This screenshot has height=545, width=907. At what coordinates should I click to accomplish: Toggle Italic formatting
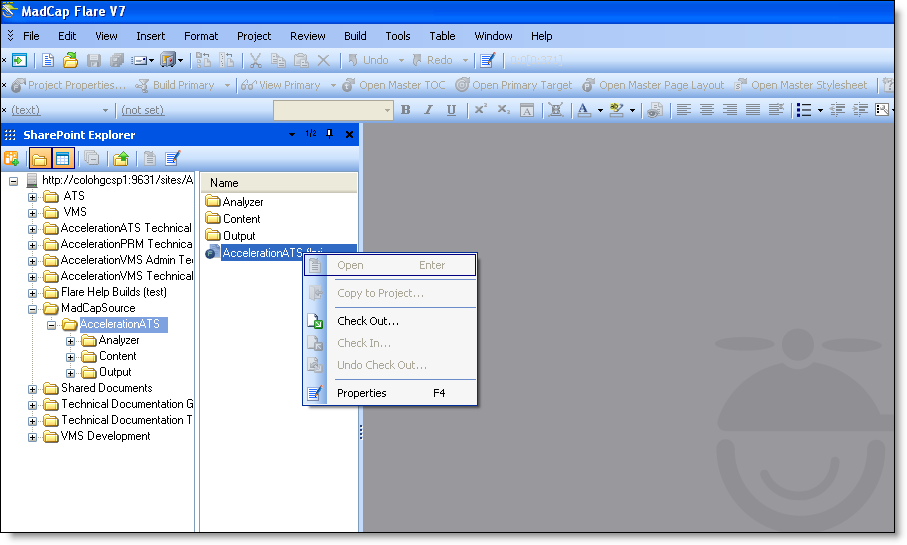[x=428, y=110]
